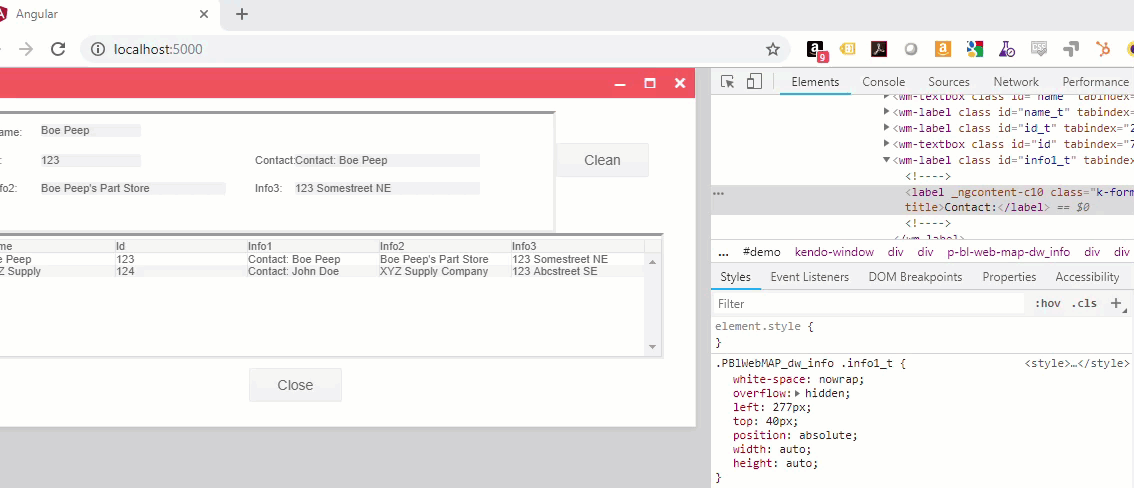Switch to the Console panel
The height and width of the screenshot is (488, 1134).
pyautogui.click(x=883, y=82)
